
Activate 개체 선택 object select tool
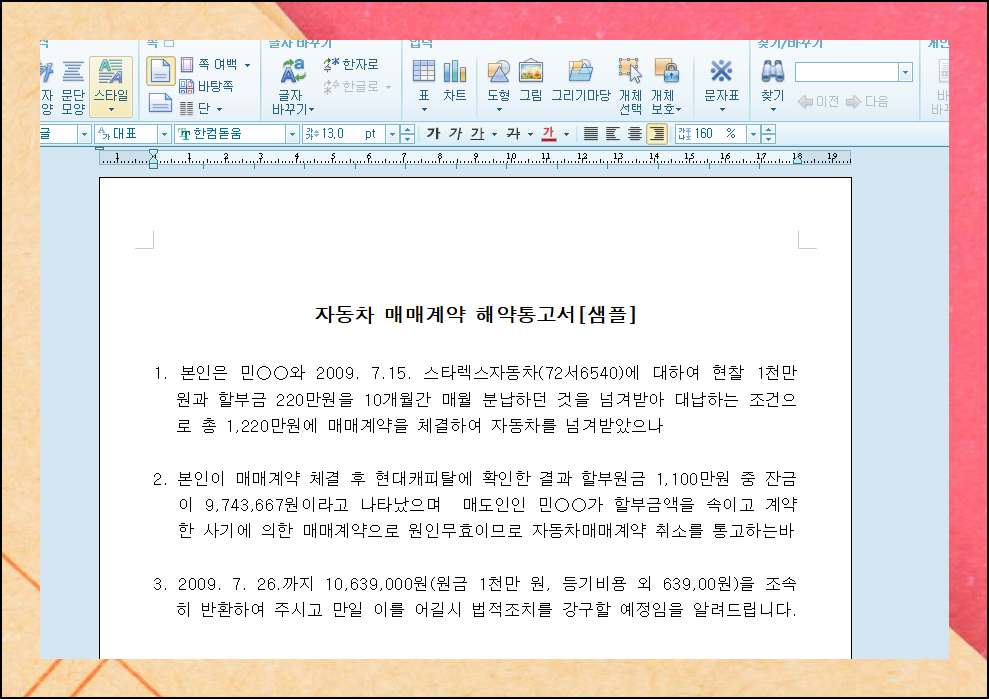630,86
